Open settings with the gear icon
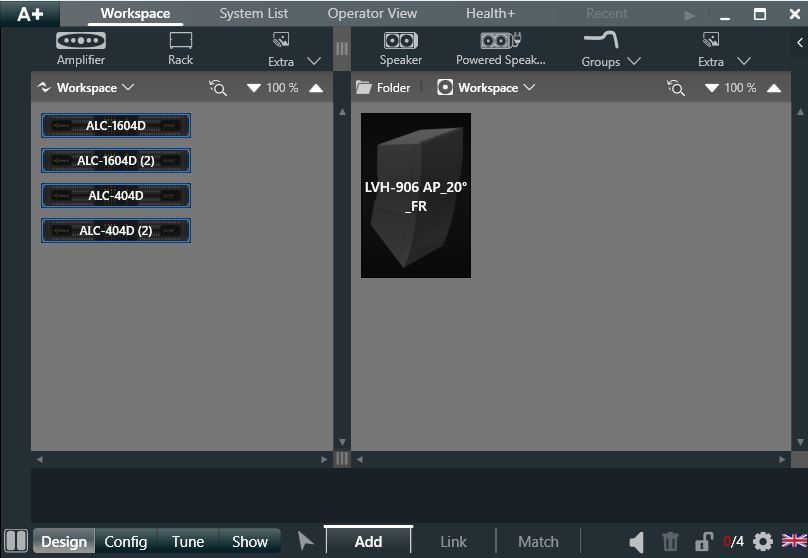The height and width of the screenshot is (558, 808). [763, 542]
